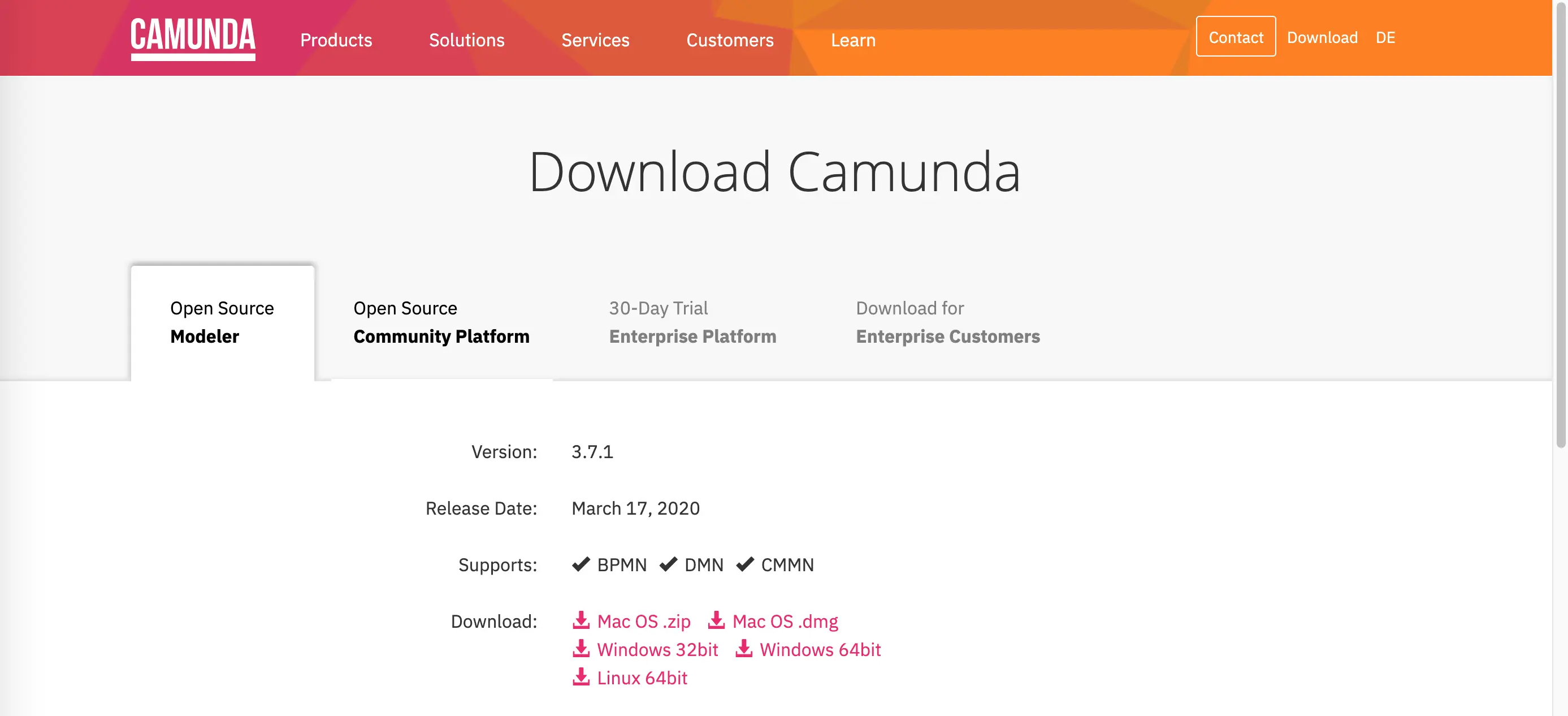Select Services in the navigation bar
Image resolution: width=1568 pixels, height=716 pixels.
point(595,40)
